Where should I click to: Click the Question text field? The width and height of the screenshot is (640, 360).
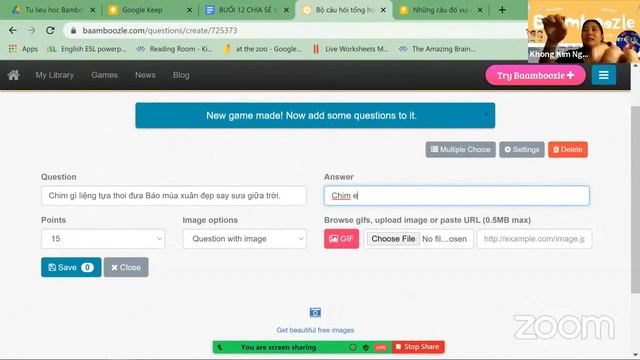[x=173, y=196]
